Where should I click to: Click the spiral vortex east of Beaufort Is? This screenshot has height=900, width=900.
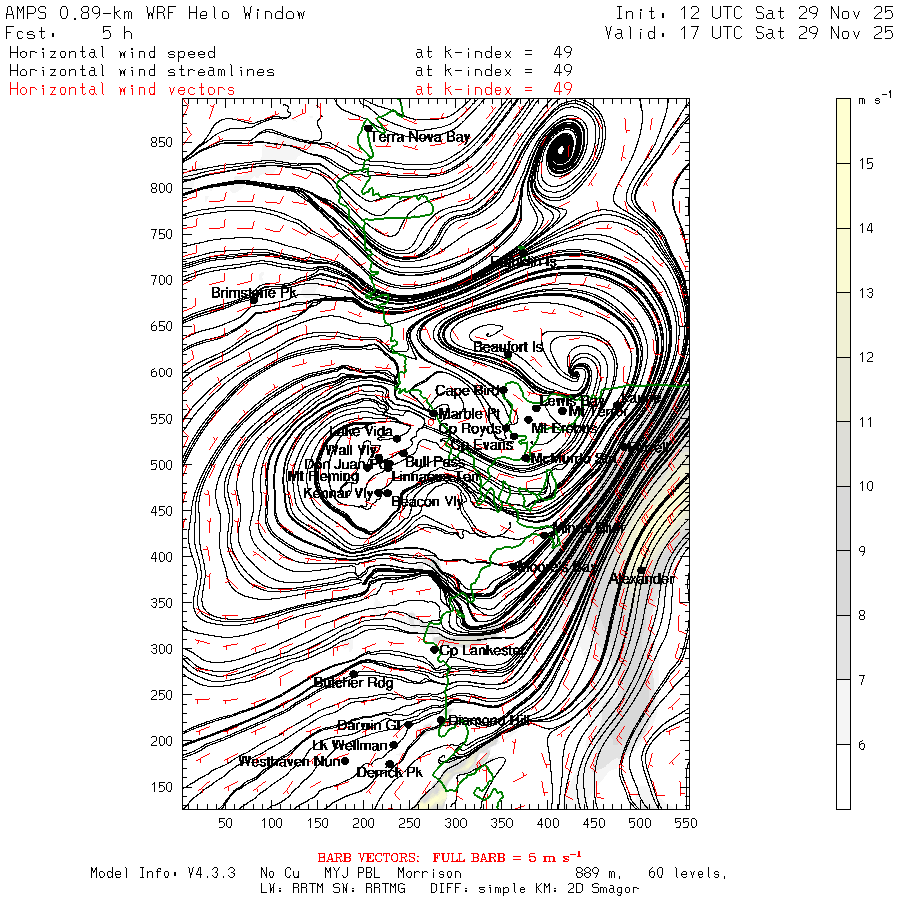[575, 374]
